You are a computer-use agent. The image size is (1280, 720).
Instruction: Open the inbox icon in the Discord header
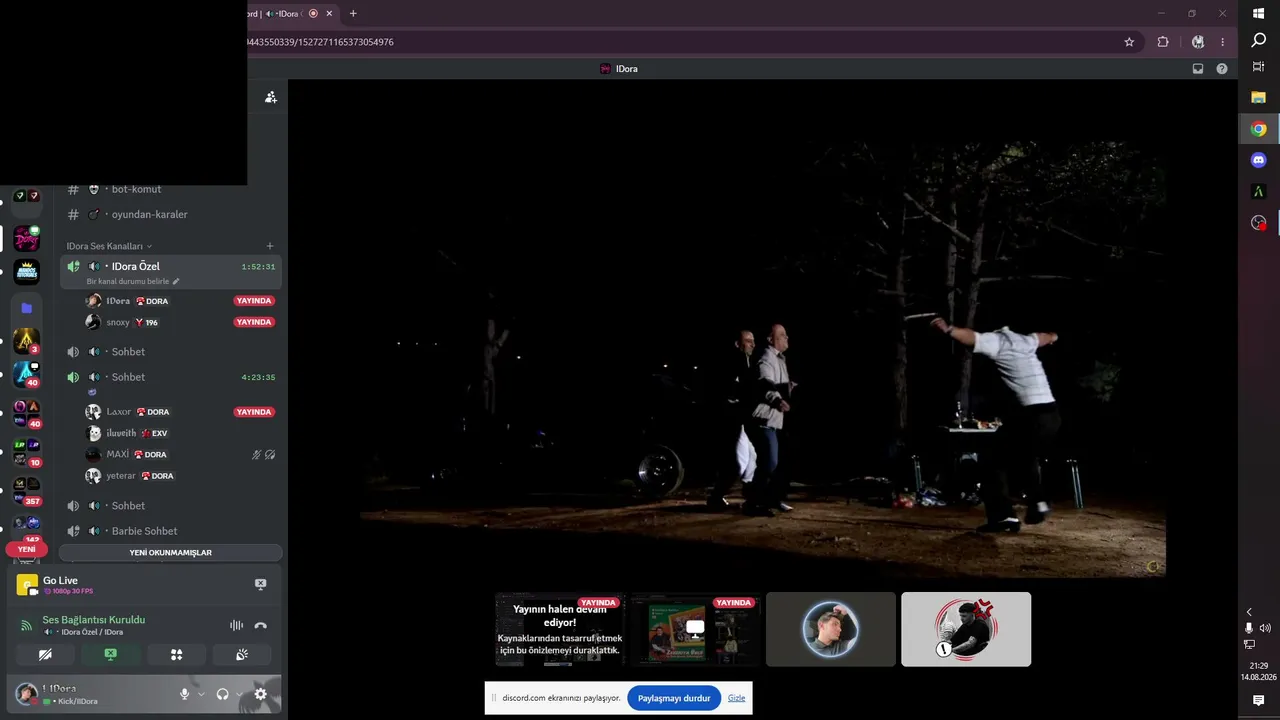[x=1198, y=69]
